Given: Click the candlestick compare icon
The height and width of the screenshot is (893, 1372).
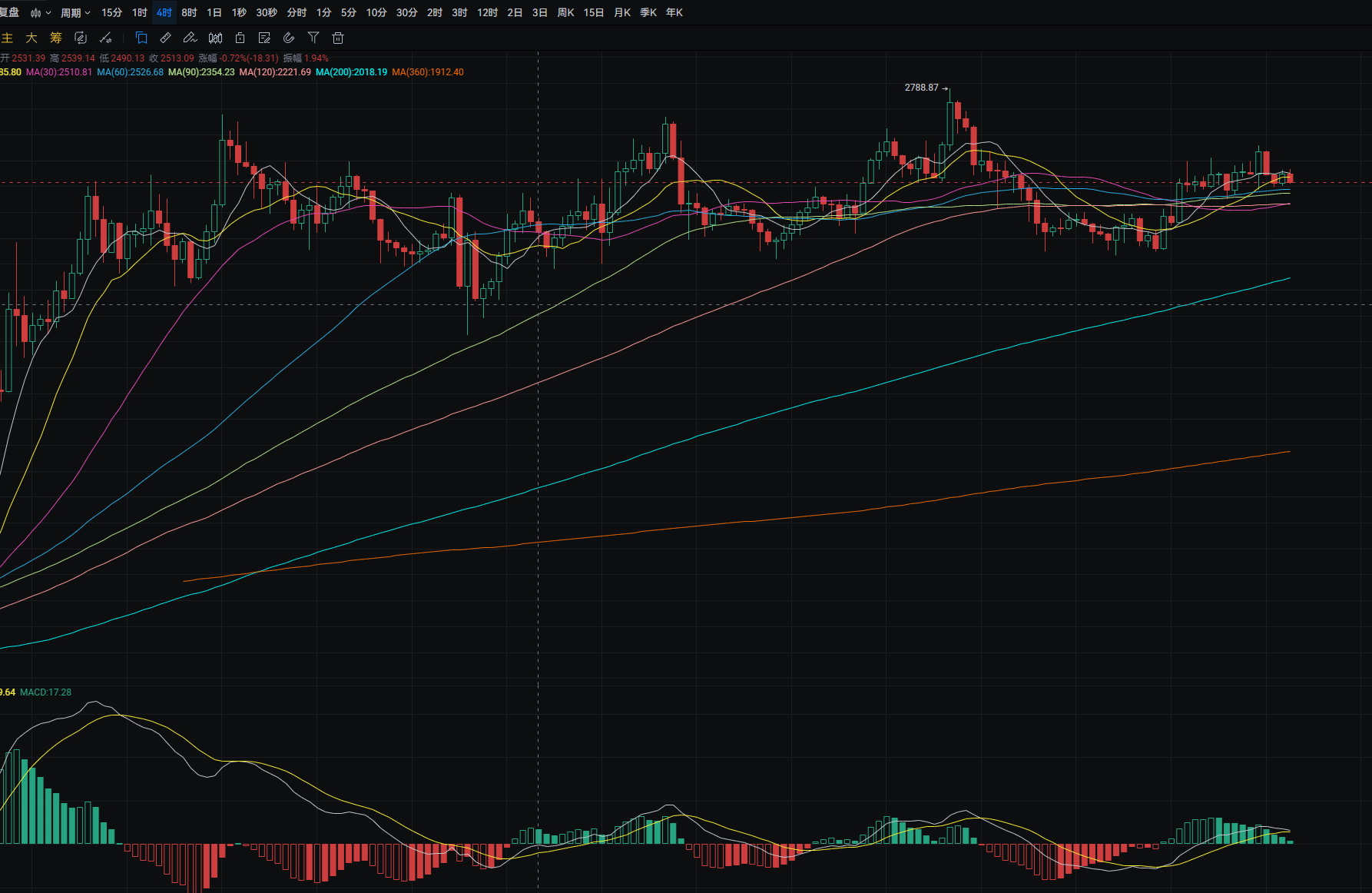Looking at the screenshot, I should click(216, 38).
